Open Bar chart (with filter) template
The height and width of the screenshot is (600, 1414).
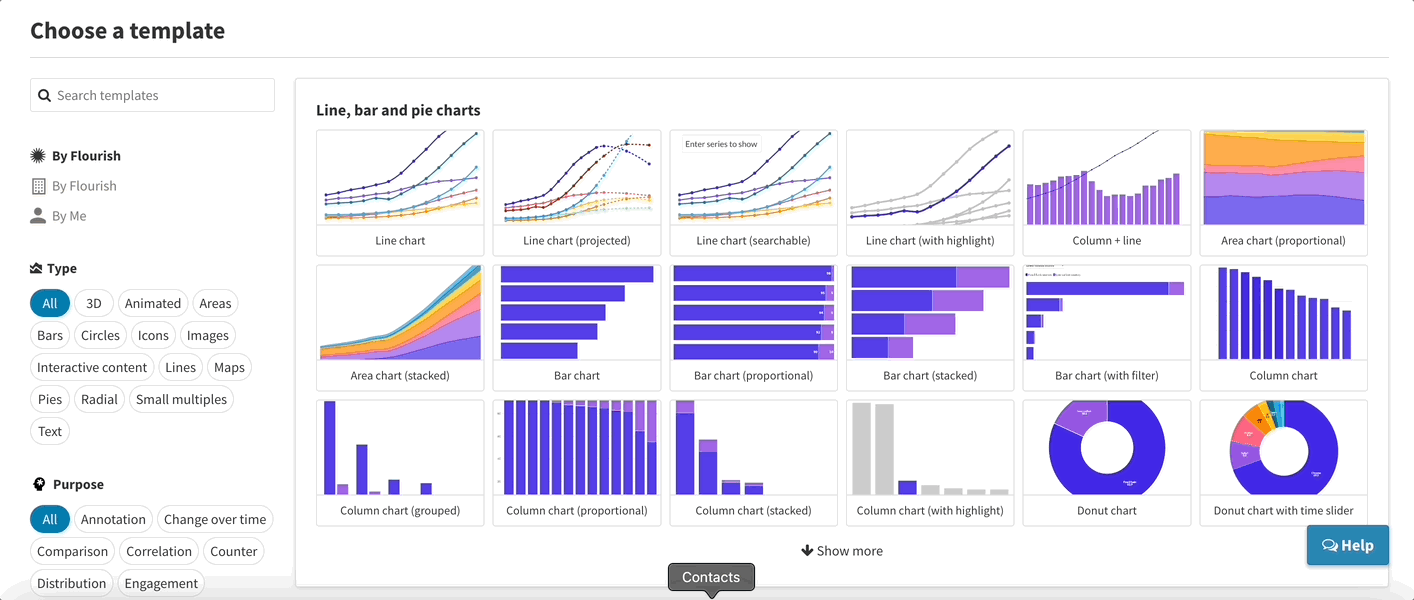point(1106,313)
